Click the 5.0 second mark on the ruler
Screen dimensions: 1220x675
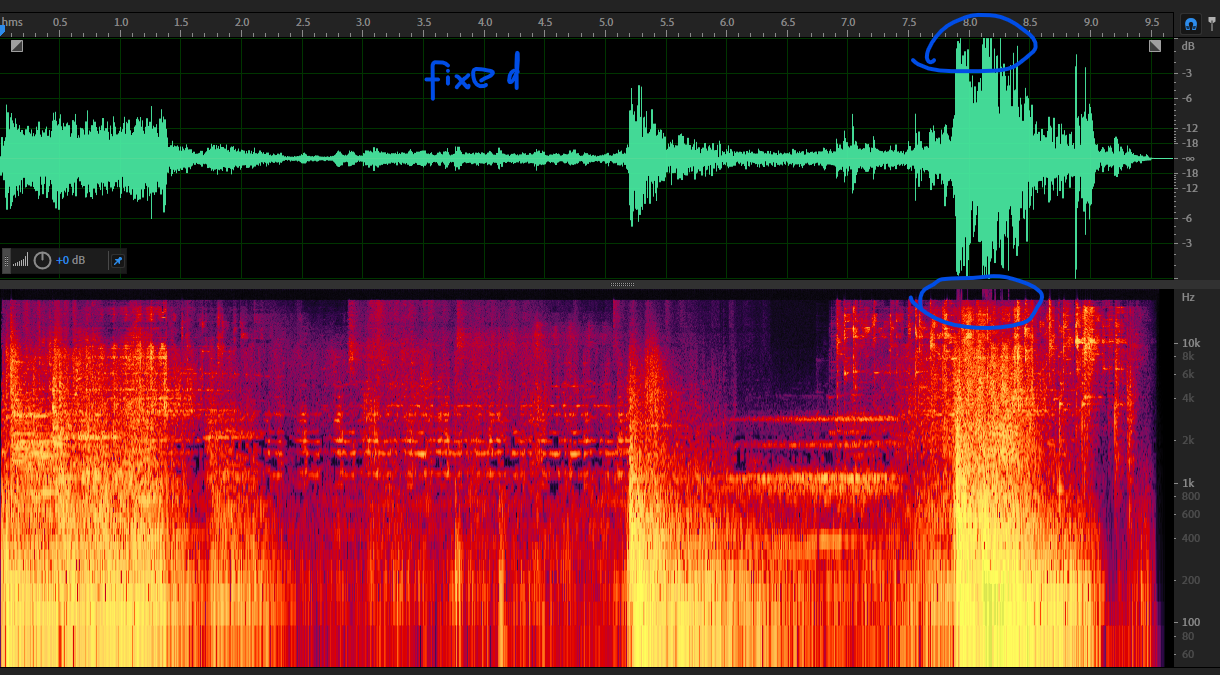(606, 22)
